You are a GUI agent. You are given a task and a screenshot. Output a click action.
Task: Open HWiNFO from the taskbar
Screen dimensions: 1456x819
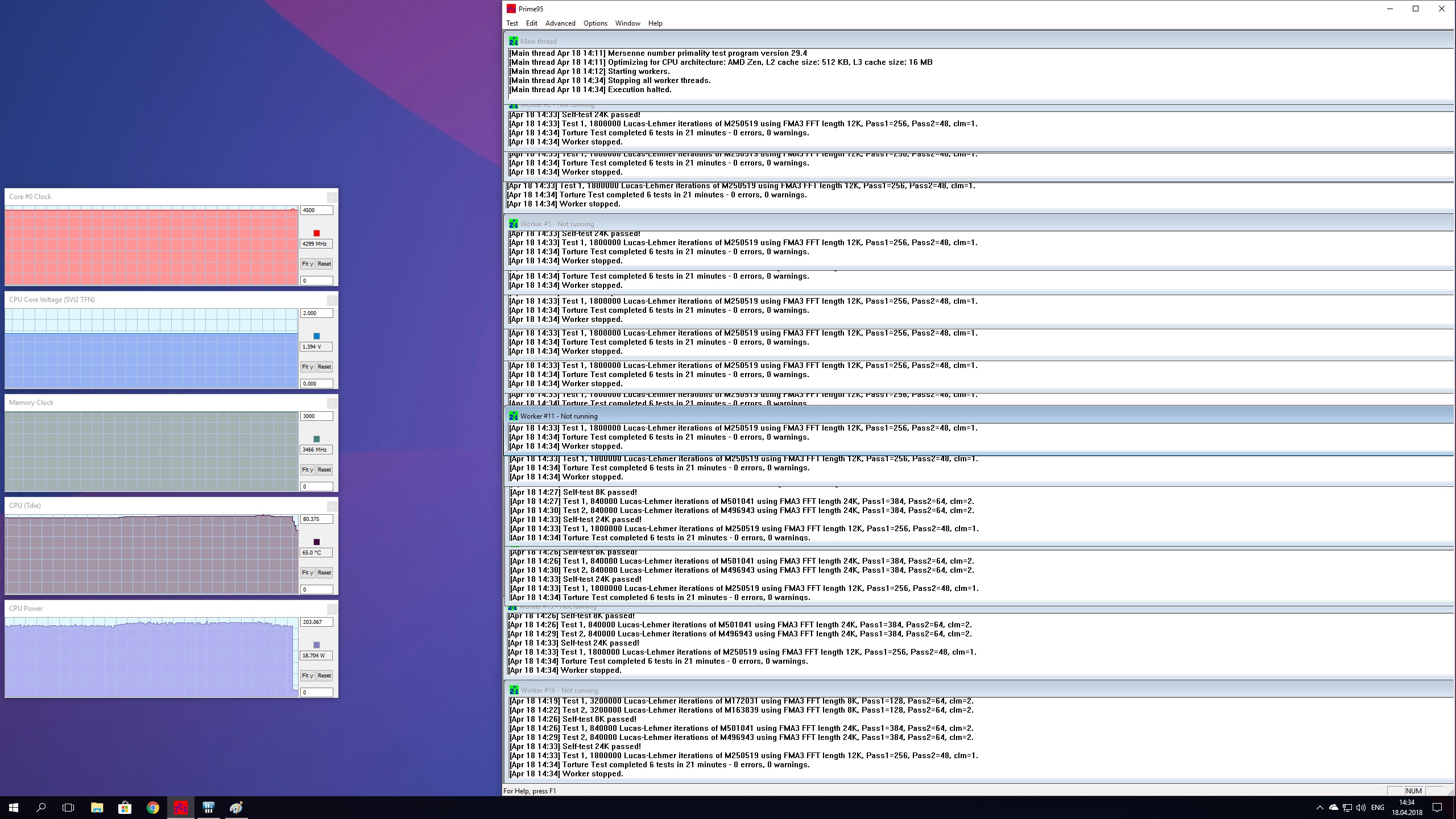coord(209,808)
